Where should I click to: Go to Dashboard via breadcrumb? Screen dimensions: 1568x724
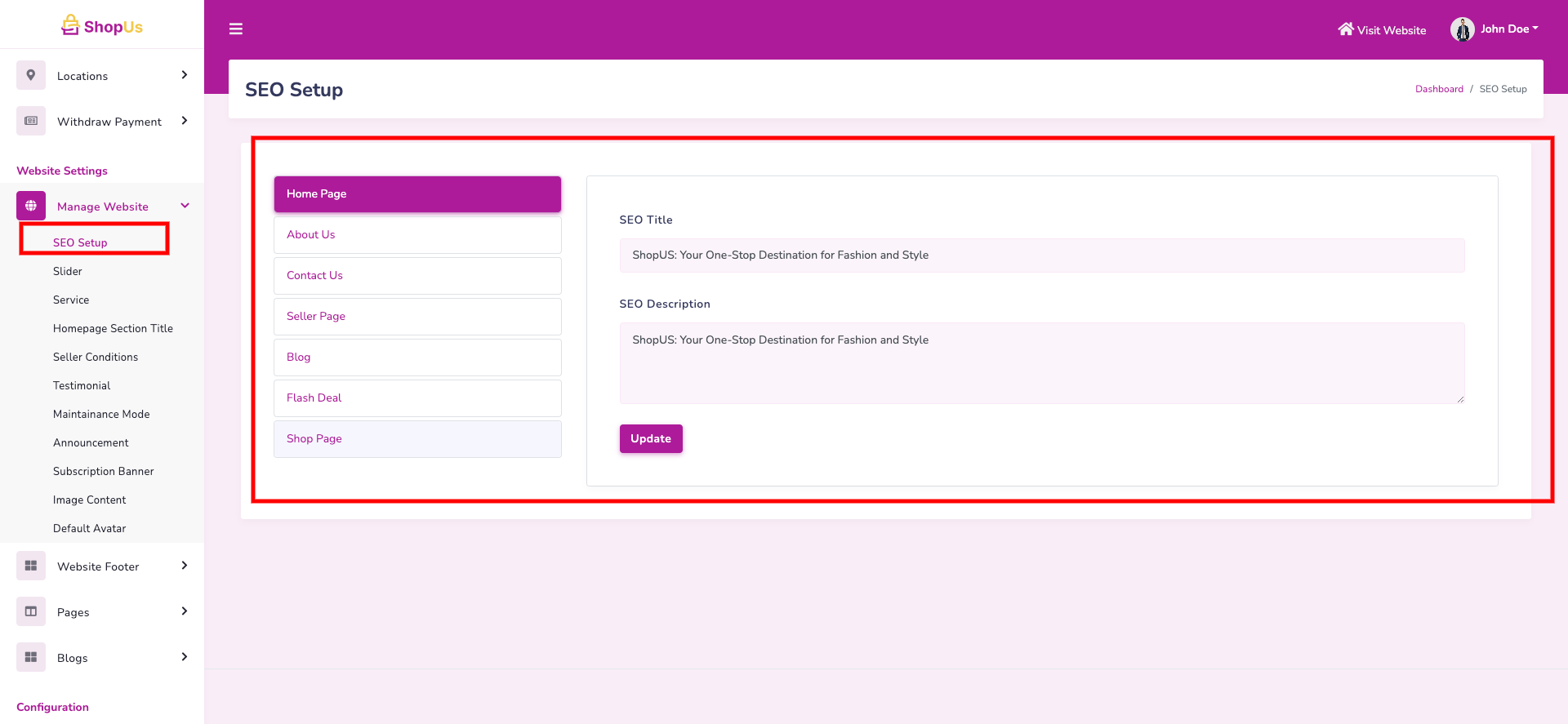pos(1439,89)
